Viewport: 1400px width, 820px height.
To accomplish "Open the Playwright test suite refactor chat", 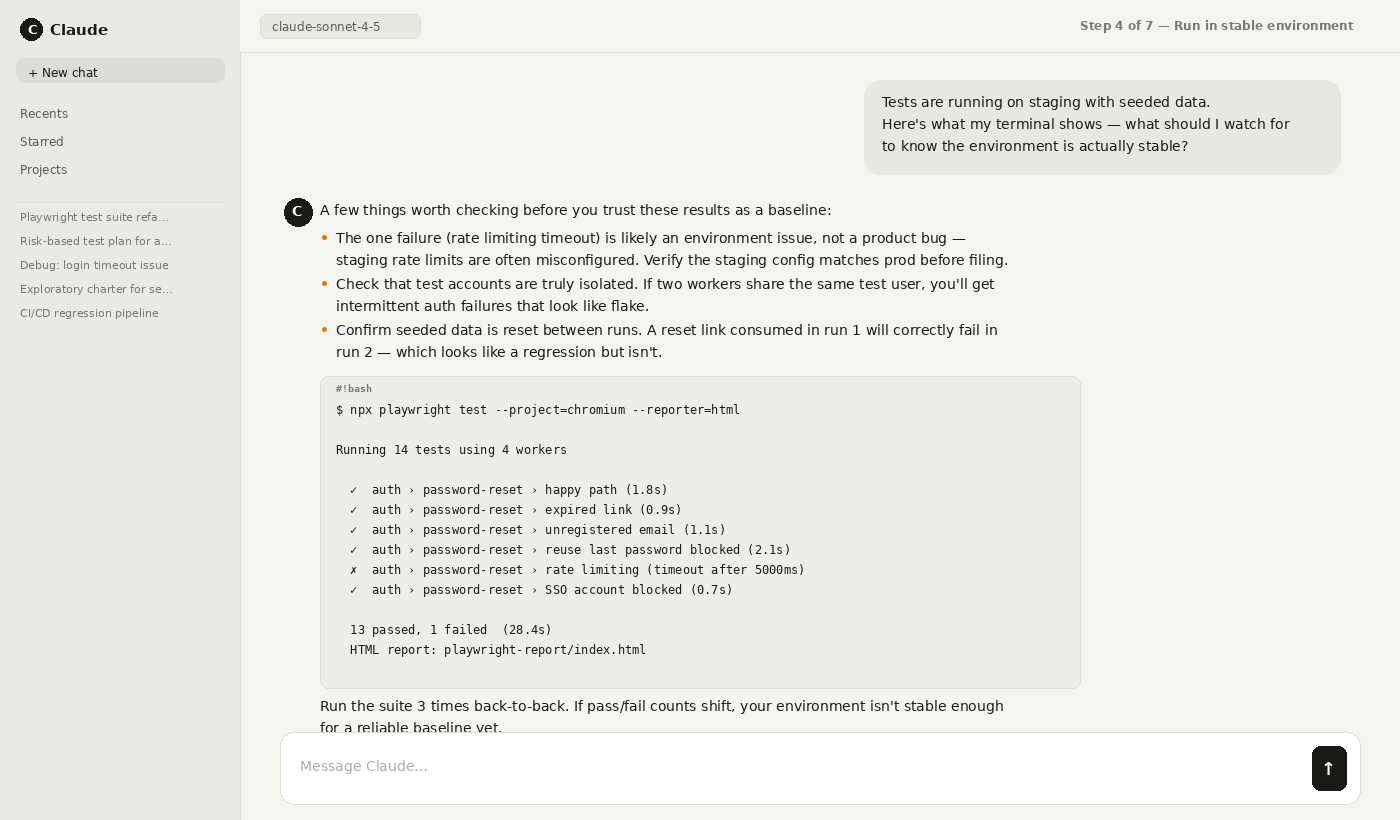I will point(94,217).
